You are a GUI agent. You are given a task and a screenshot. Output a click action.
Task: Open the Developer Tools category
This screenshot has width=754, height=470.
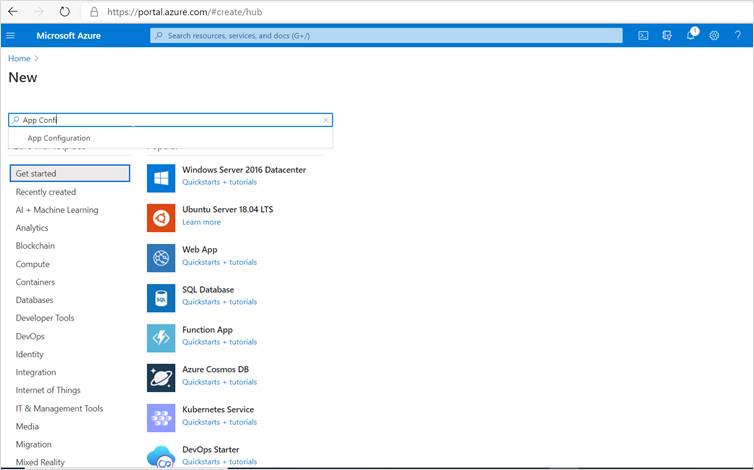pyautogui.click(x=45, y=318)
